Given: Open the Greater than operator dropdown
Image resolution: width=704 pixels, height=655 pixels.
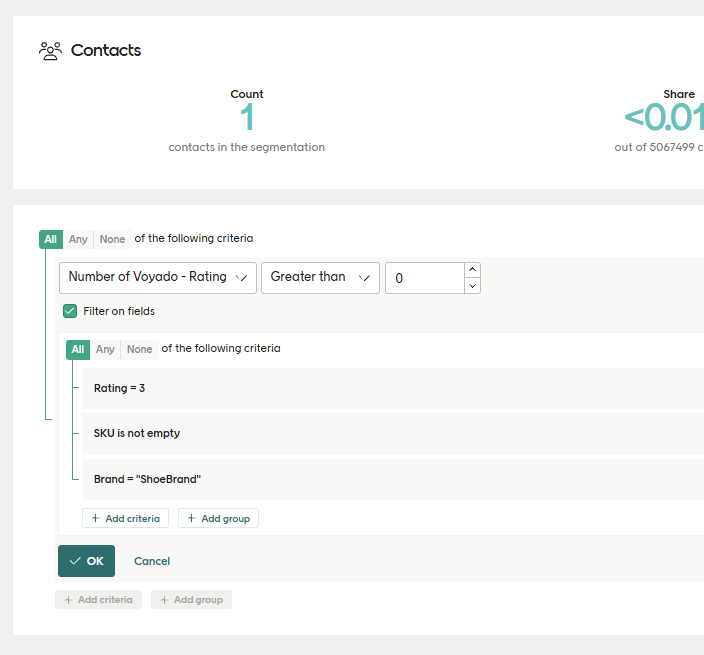Looking at the screenshot, I should [x=320, y=278].
